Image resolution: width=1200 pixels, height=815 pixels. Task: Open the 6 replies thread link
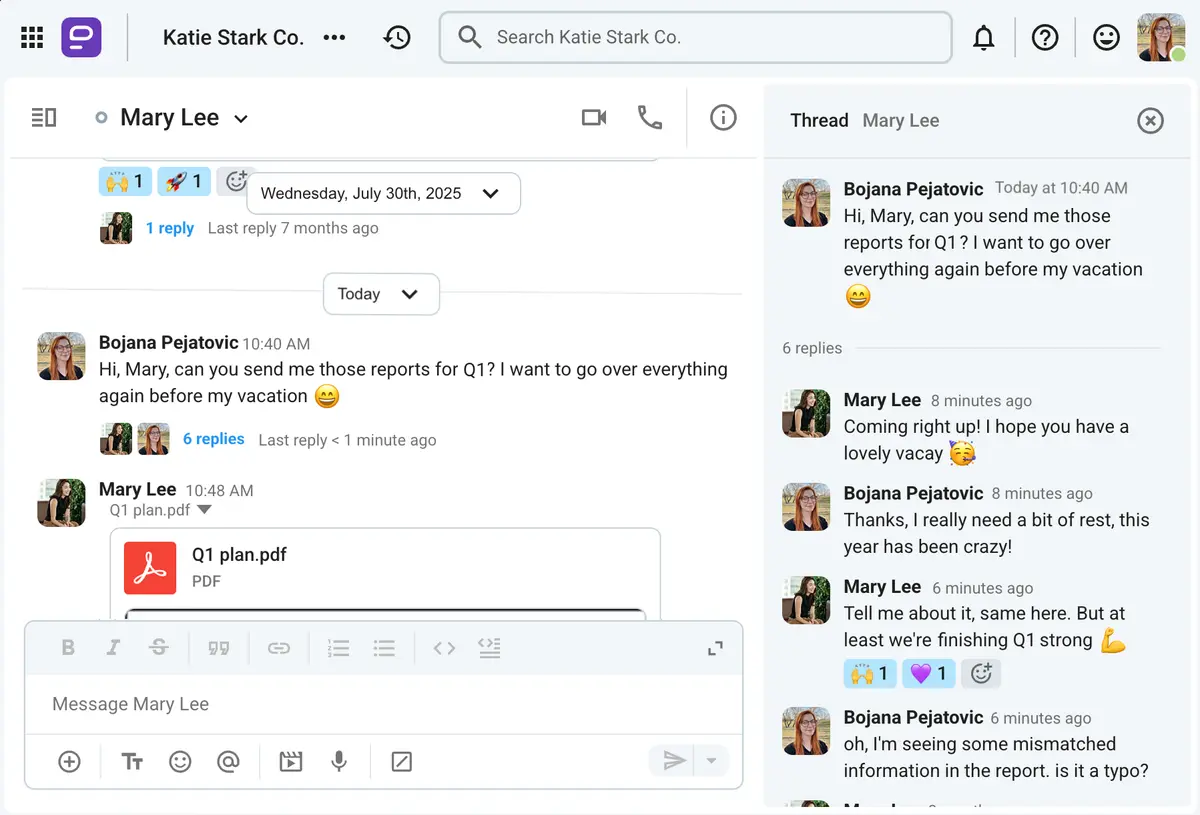(213, 439)
